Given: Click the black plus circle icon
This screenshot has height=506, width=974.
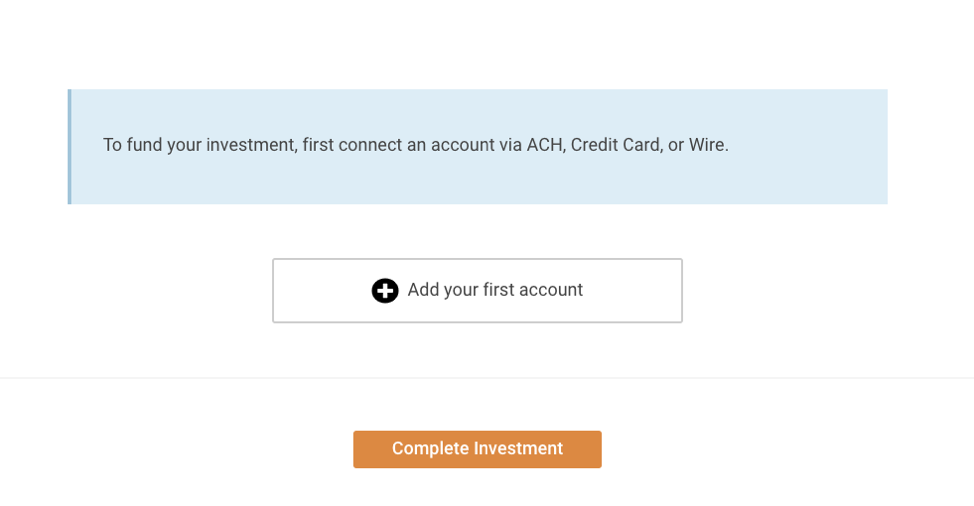Looking at the screenshot, I should coord(385,291).
